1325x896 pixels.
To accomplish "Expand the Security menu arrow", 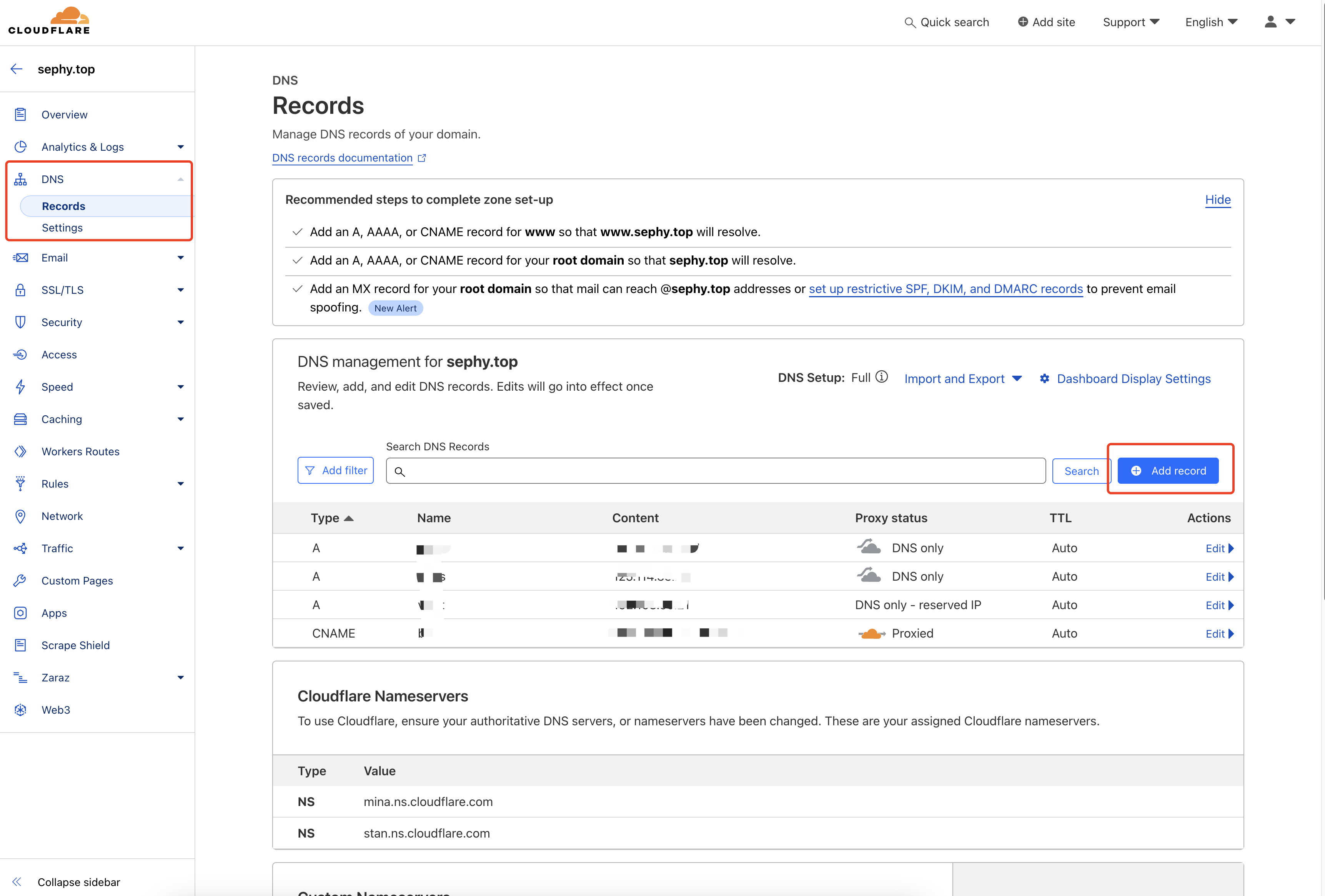I will pos(181,322).
